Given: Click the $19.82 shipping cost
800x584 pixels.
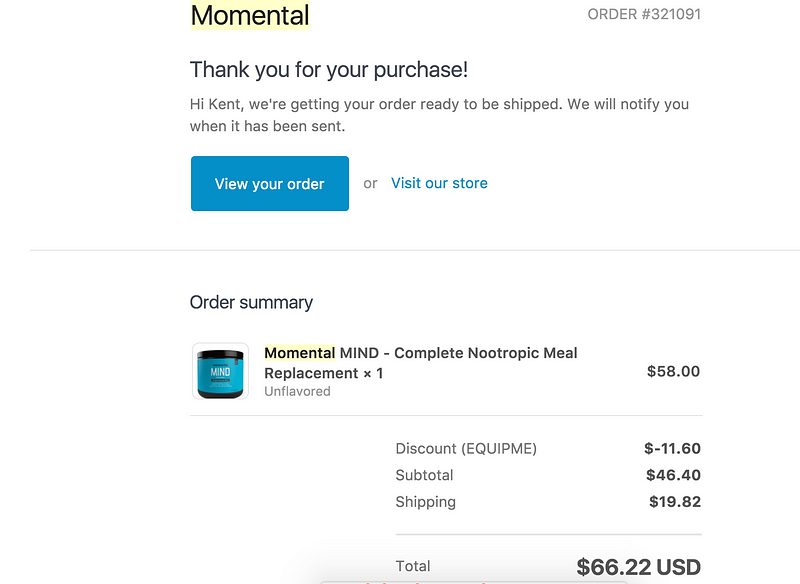Looking at the screenshot, I should click(674, 502).
